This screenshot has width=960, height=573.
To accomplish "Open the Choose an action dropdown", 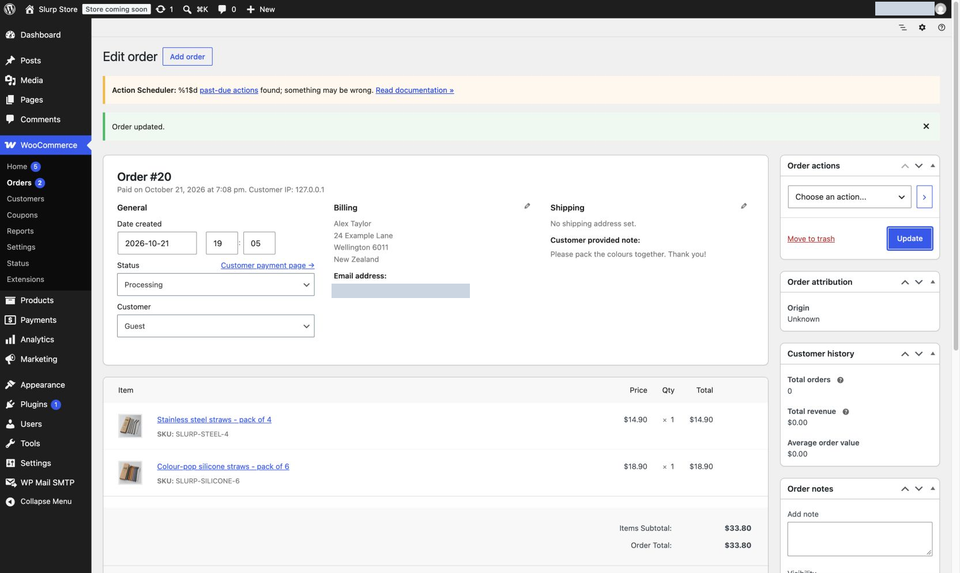I will (x=849, y=197).
